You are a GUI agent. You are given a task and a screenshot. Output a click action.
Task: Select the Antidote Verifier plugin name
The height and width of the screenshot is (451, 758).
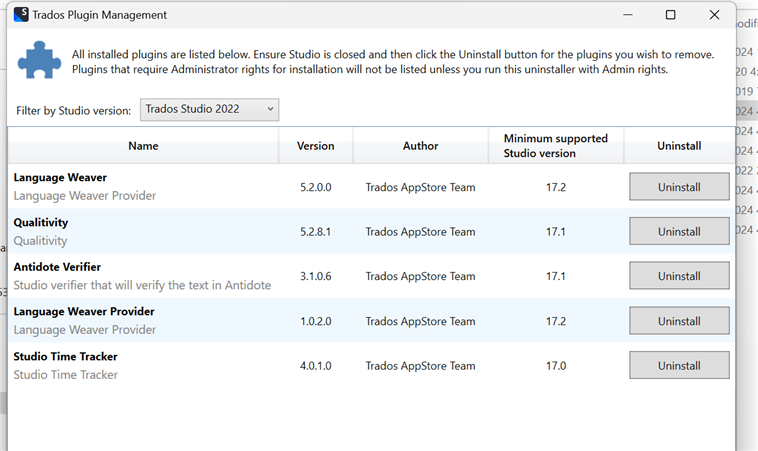[57, 267]
